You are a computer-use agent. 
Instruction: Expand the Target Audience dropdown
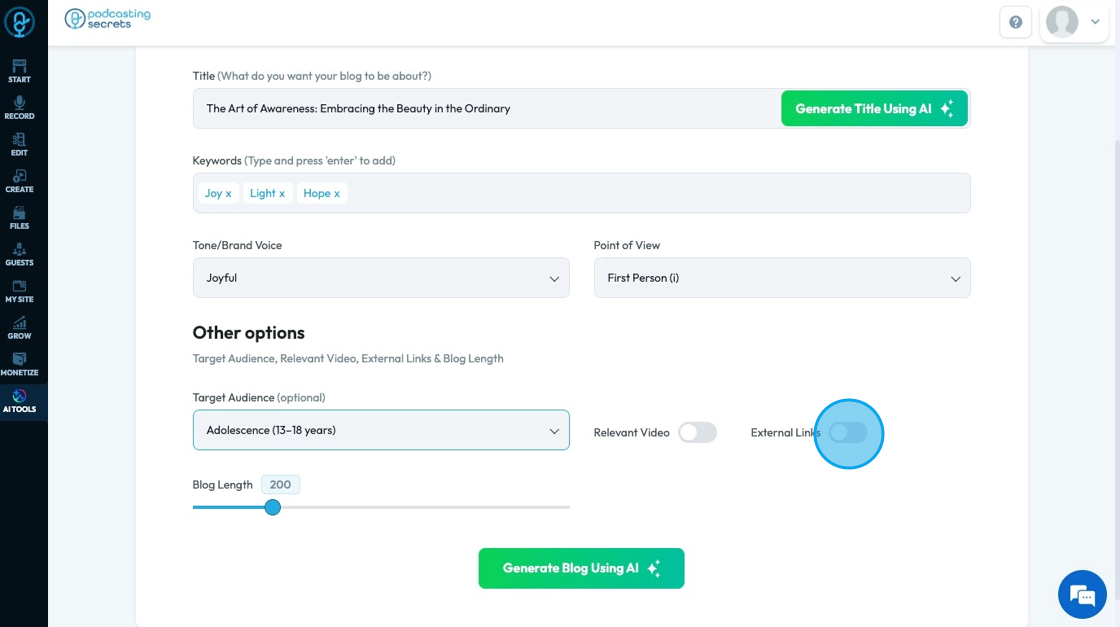pyautogui.click(x=381, y=430)
